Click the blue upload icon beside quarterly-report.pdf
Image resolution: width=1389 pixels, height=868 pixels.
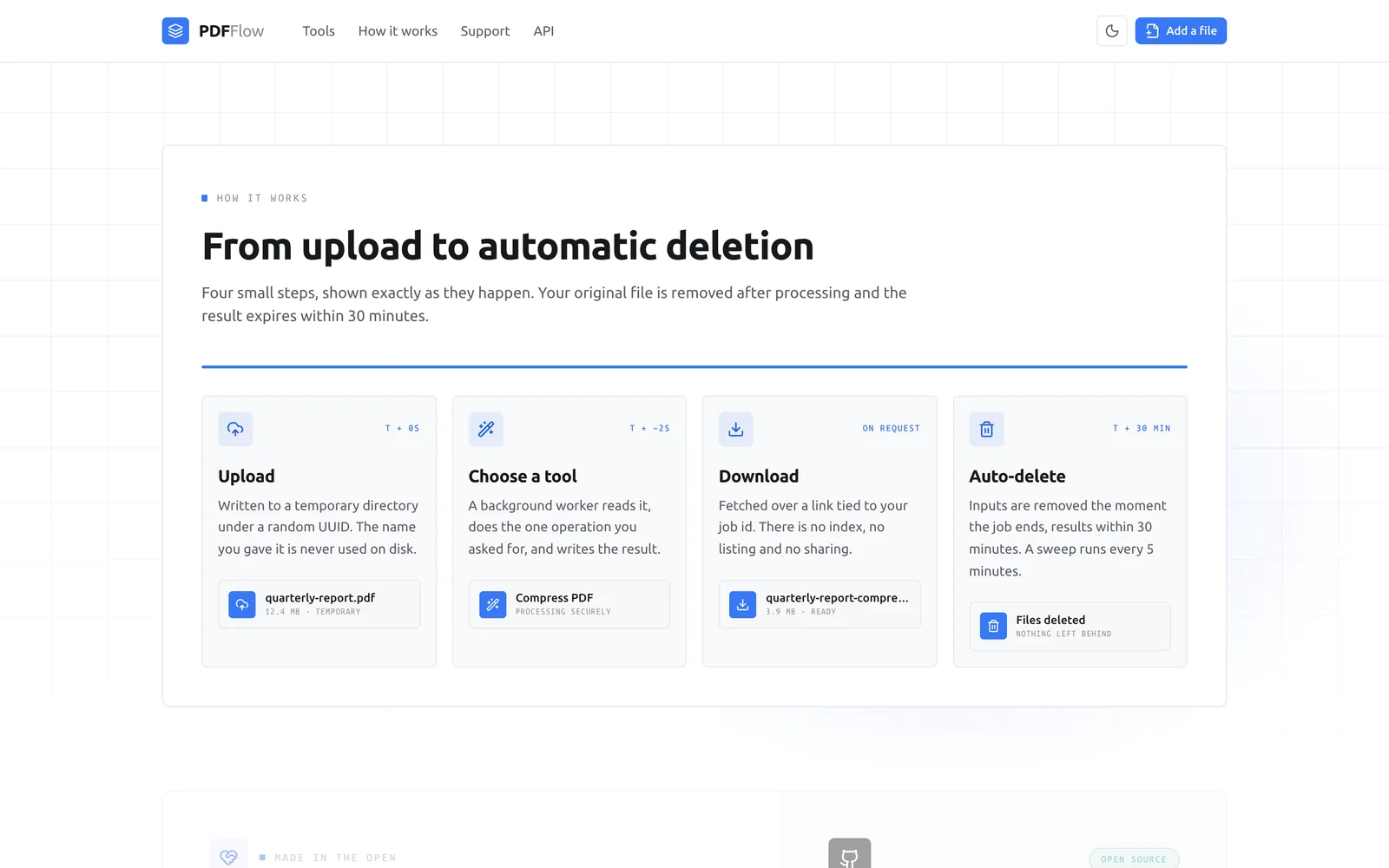pos(242,604)
